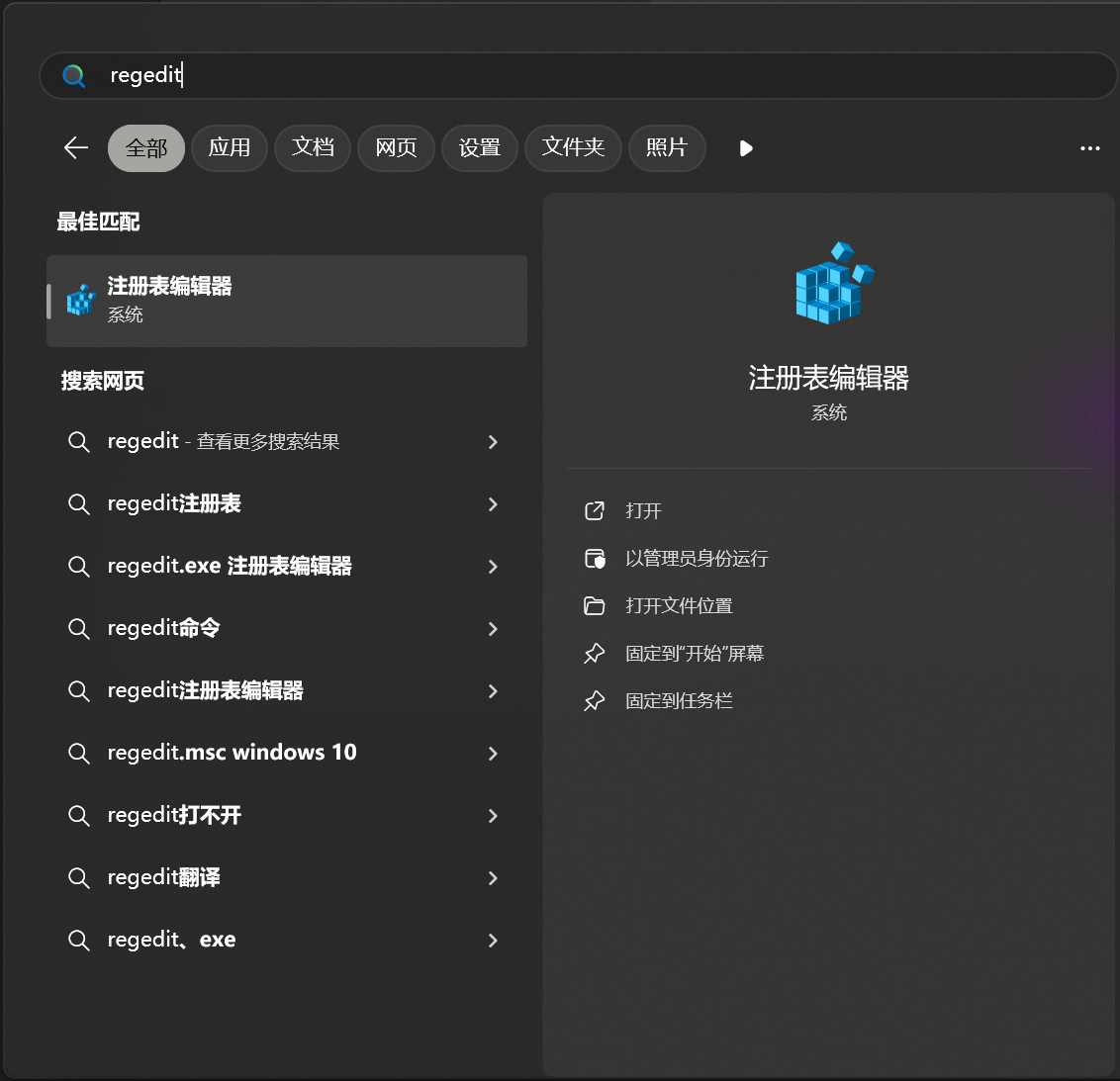Expand the regedit注册表 suggestion chevron

pyautogui.click(x=493, y=504)
